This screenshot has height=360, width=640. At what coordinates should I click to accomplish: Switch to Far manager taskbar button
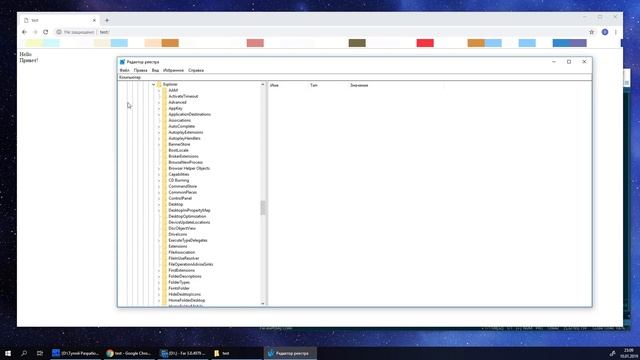click(183, 353)
